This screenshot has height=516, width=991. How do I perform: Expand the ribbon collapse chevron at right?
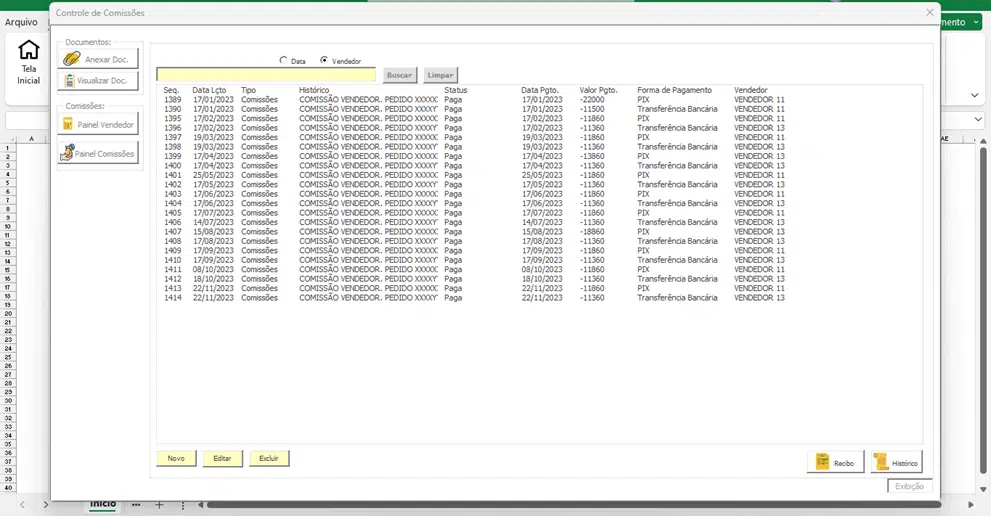pyautogui.click(x=975, y=96)
